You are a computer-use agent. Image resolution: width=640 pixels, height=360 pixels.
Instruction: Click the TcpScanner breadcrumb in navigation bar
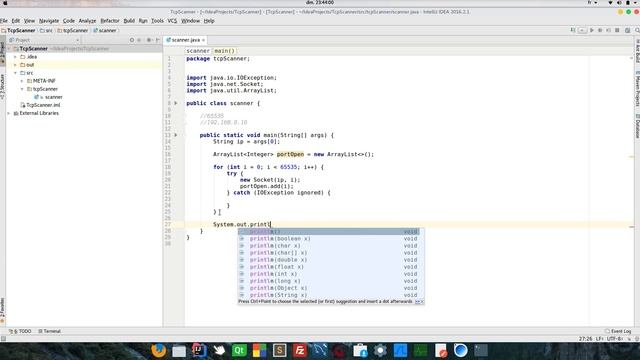click(18, 31)
